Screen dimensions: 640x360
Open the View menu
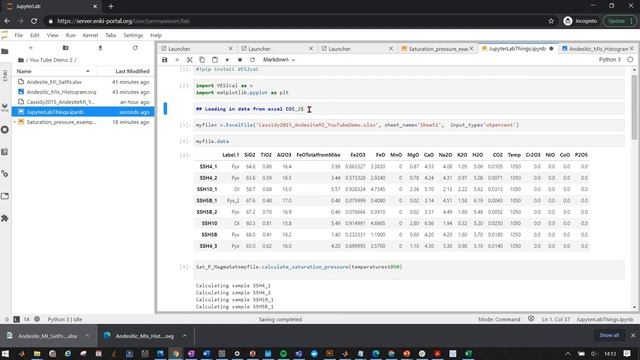pos(52,36)
